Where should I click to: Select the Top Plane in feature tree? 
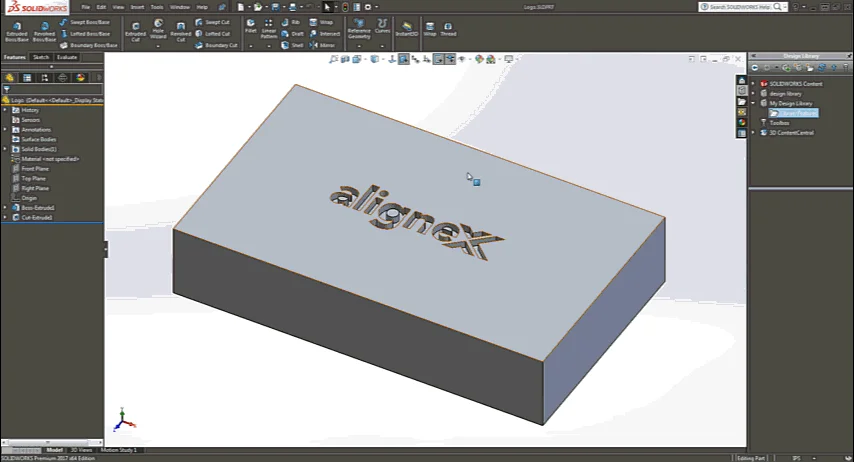point(34,178)
